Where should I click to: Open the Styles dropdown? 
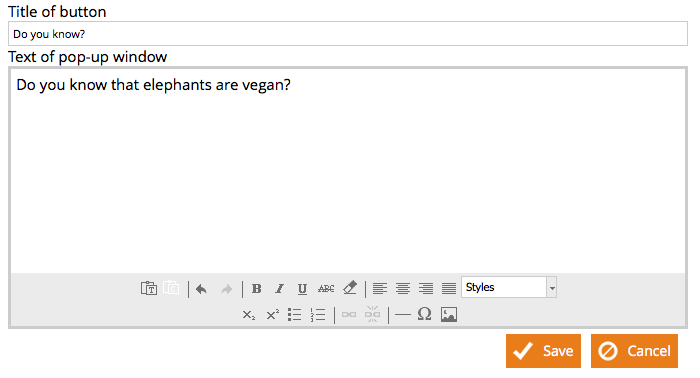504,287
